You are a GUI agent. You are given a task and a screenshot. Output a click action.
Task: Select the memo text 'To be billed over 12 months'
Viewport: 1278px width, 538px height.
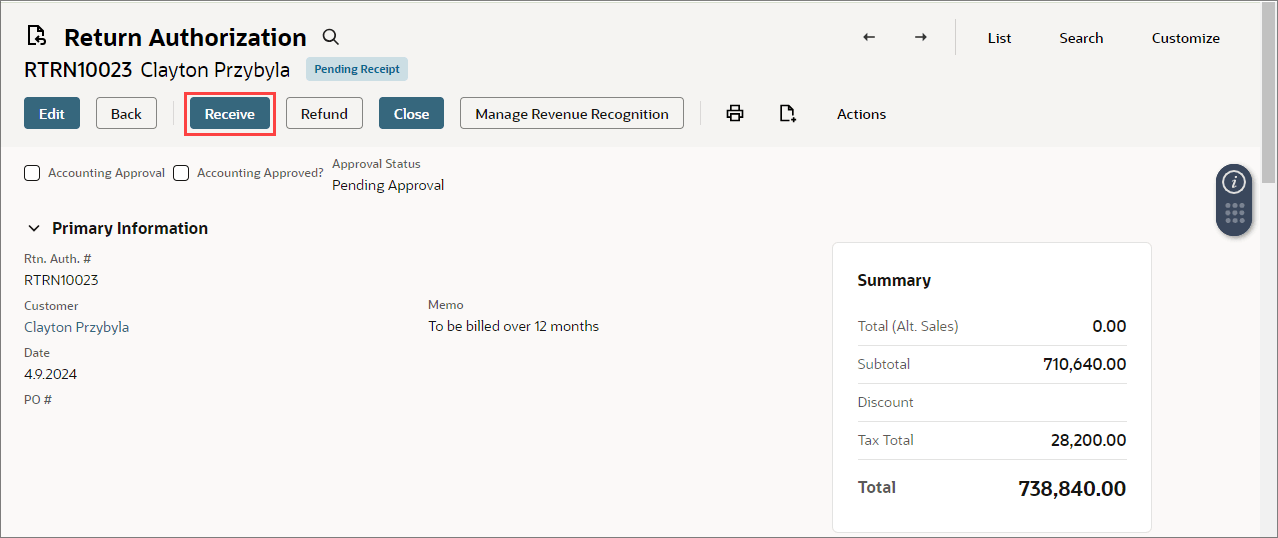[513, 326]
